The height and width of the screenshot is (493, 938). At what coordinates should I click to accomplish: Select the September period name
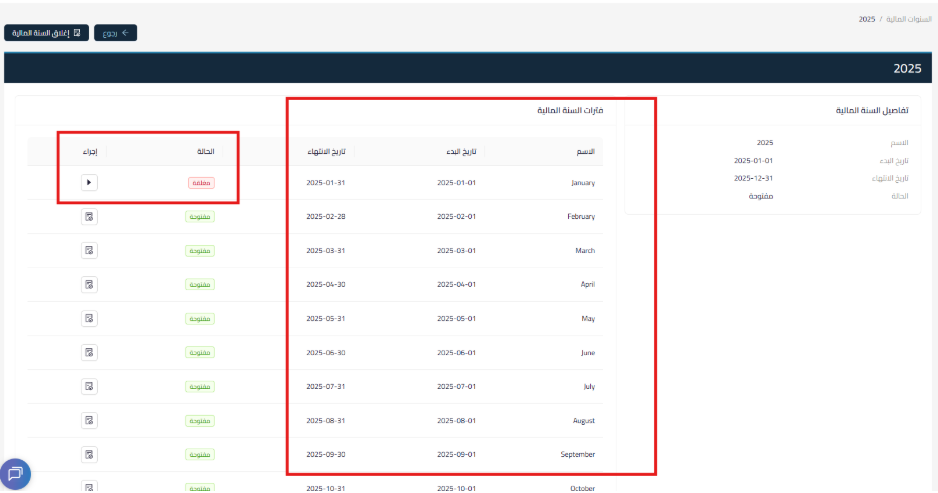point(578,455)
